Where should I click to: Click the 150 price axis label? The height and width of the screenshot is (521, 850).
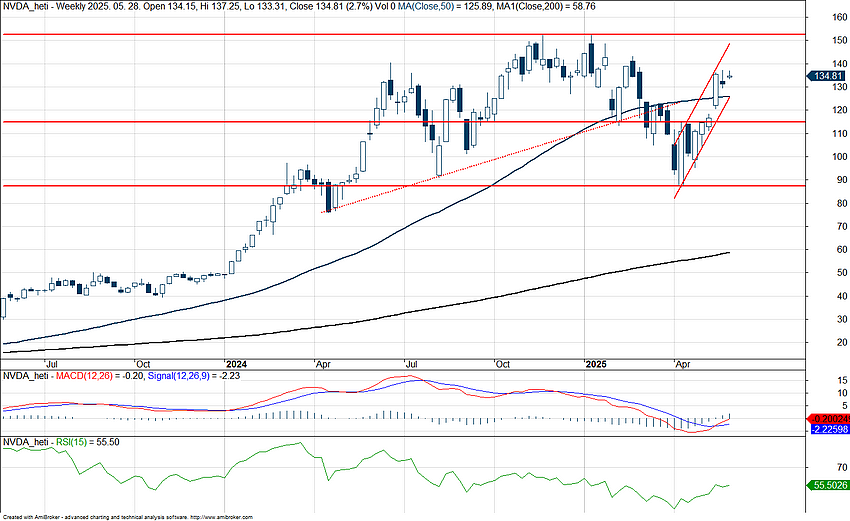(x=839, y=41)
